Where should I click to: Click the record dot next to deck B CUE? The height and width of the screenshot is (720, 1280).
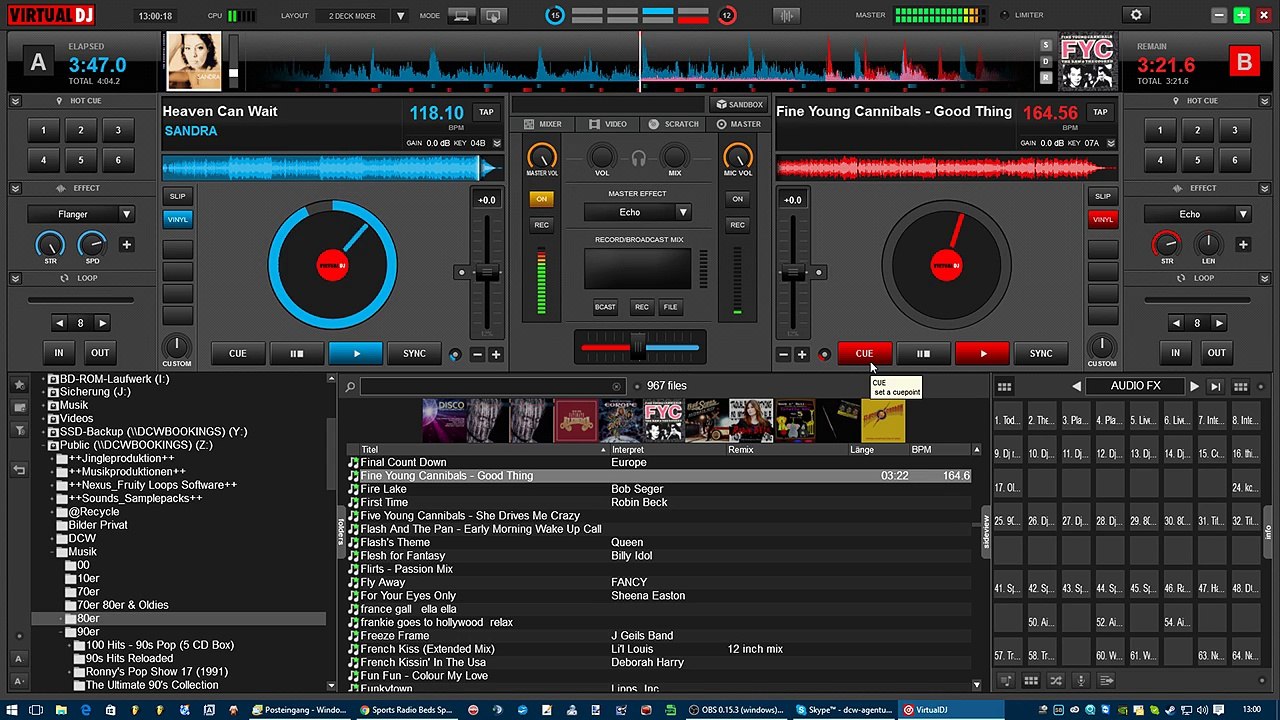pos(824,354)
